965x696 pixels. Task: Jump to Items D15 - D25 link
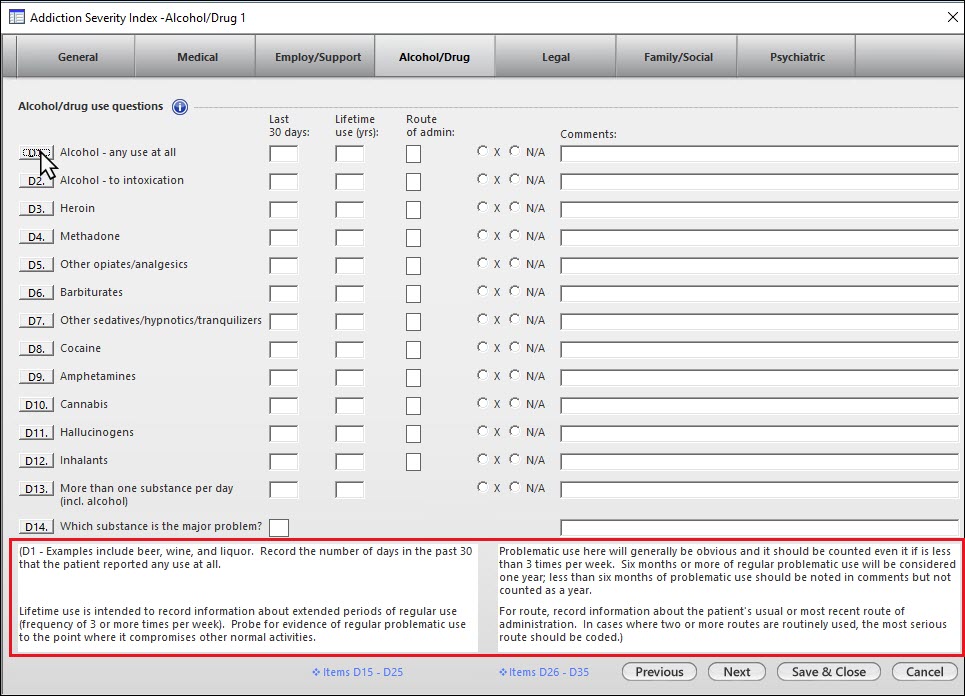point(357,672)
